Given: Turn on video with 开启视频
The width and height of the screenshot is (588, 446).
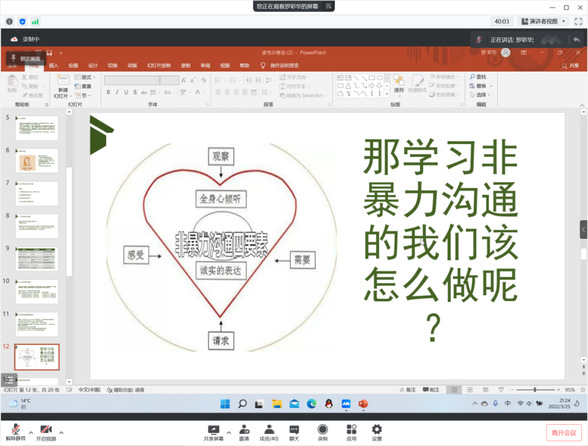Looking at the screenshot, I should click(x=46, y=432).
